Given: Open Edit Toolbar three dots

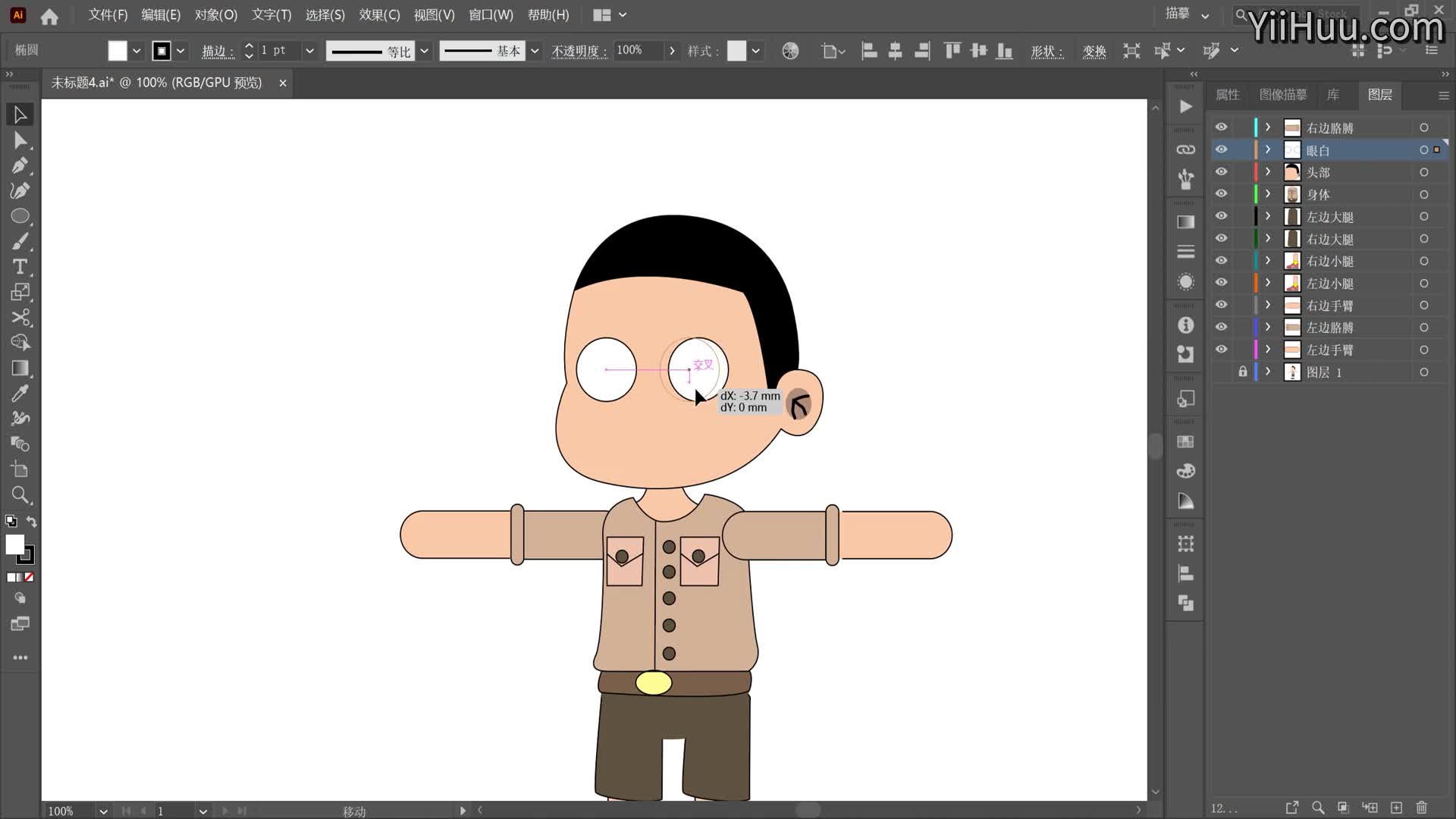Looking at the screenshot, I should [x=20, y=657].
